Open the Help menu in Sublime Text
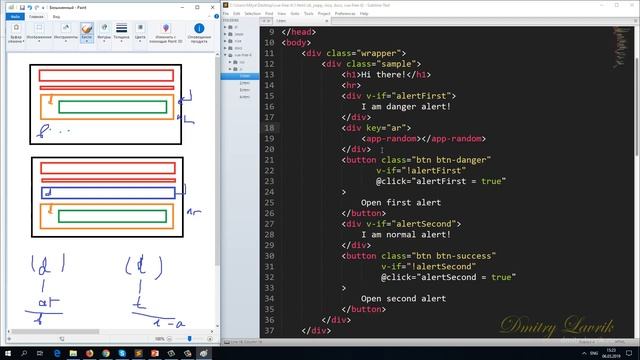Viewport: 640px width, 360px height. coord(364,13)
